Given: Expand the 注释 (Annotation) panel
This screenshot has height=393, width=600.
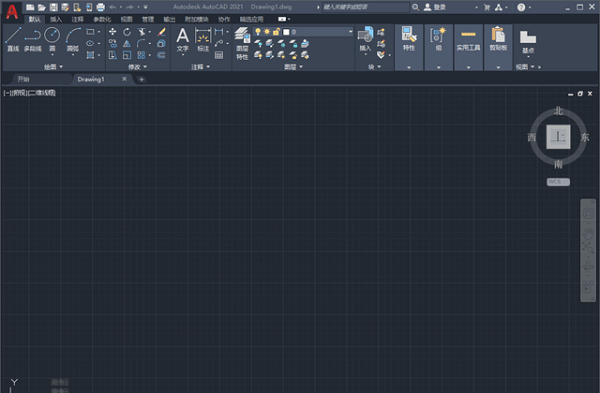Looking at the screenshot, I should (x=201, y=67).
